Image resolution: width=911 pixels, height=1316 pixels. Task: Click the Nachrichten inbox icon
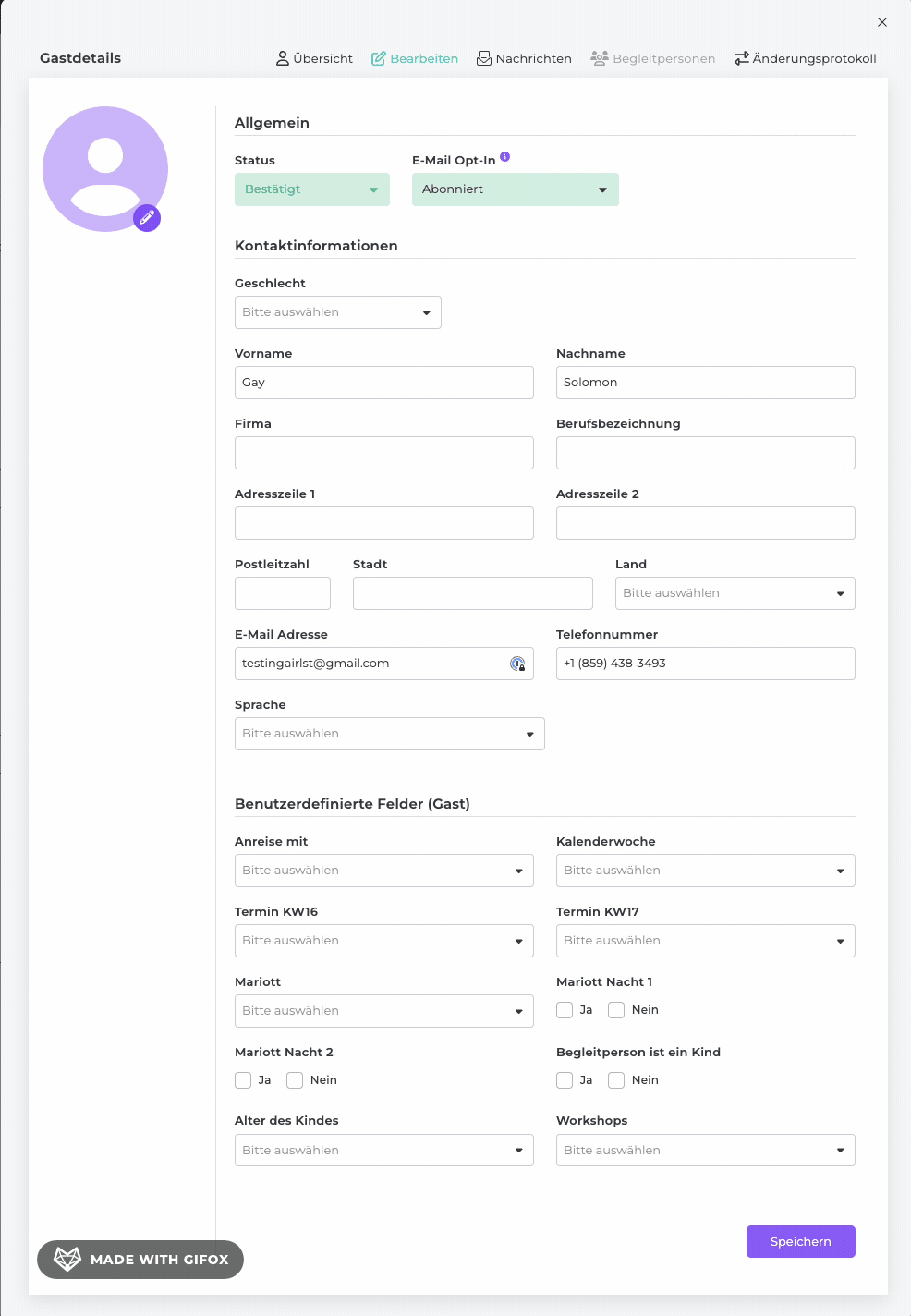coord(484,58)
